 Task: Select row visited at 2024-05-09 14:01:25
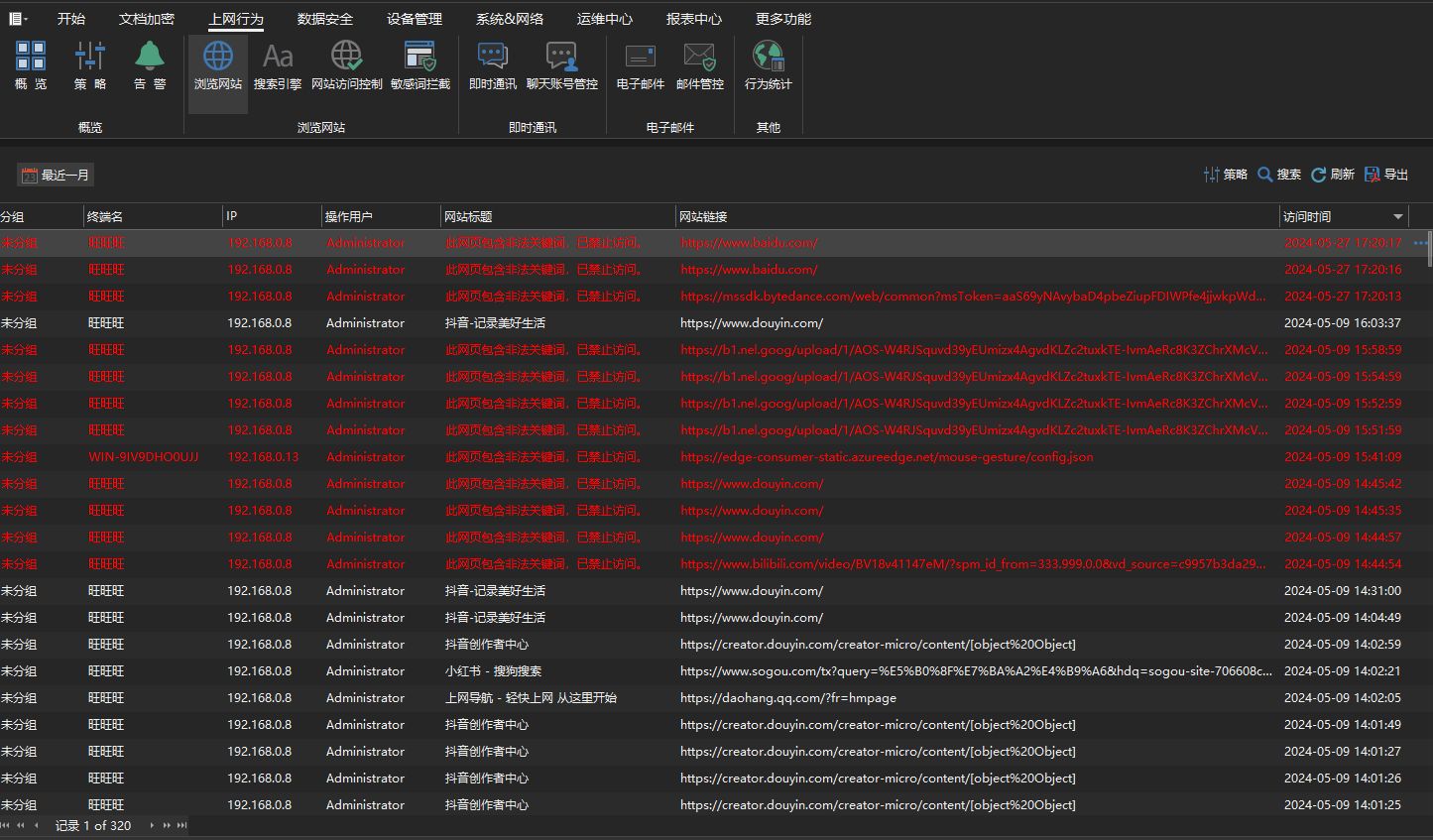714,805
